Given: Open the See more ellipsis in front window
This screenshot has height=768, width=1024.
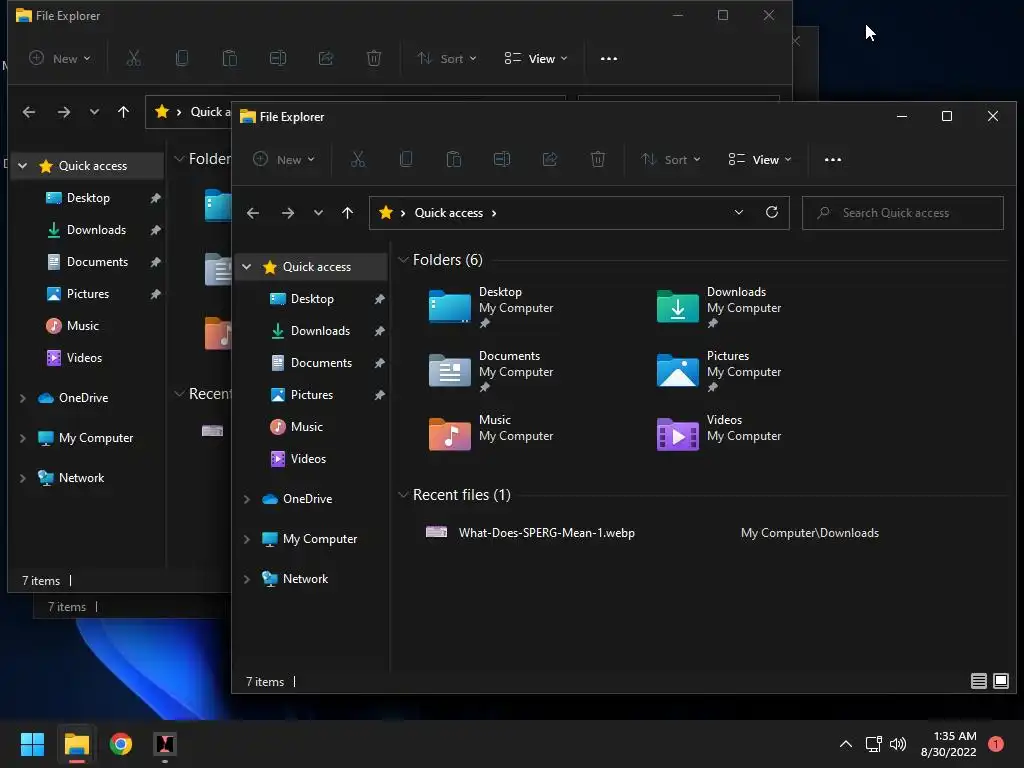Looking at the screenshot, I should point(833,159).
